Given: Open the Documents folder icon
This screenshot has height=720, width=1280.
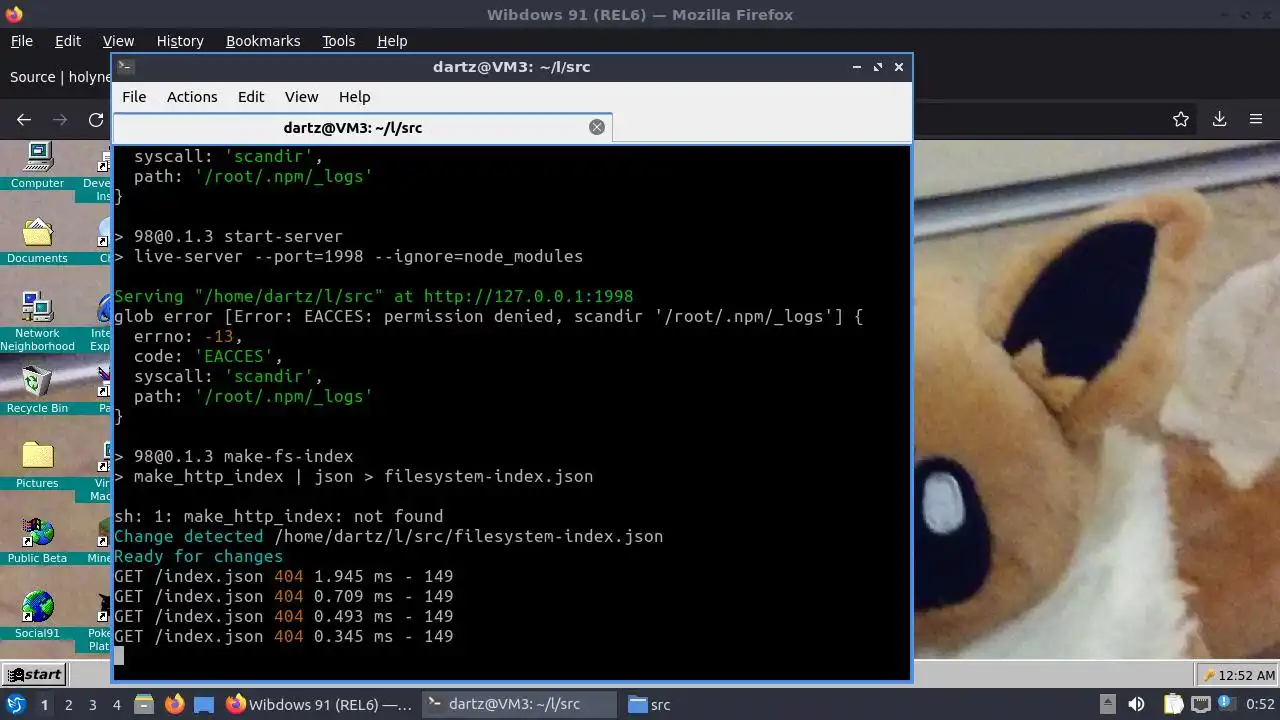Looking at the screenshot, I should tap(37, 239).
